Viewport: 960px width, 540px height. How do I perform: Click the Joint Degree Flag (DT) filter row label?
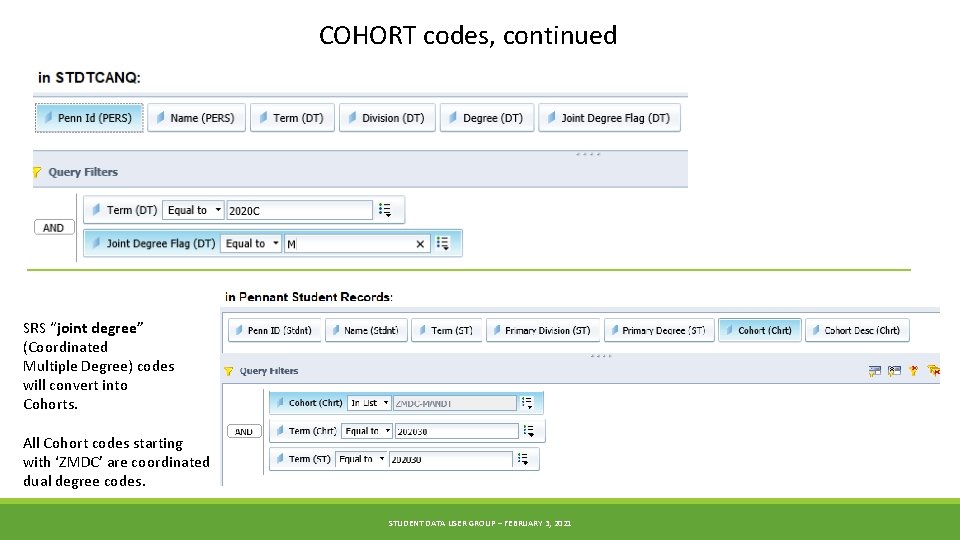point(161,243)
